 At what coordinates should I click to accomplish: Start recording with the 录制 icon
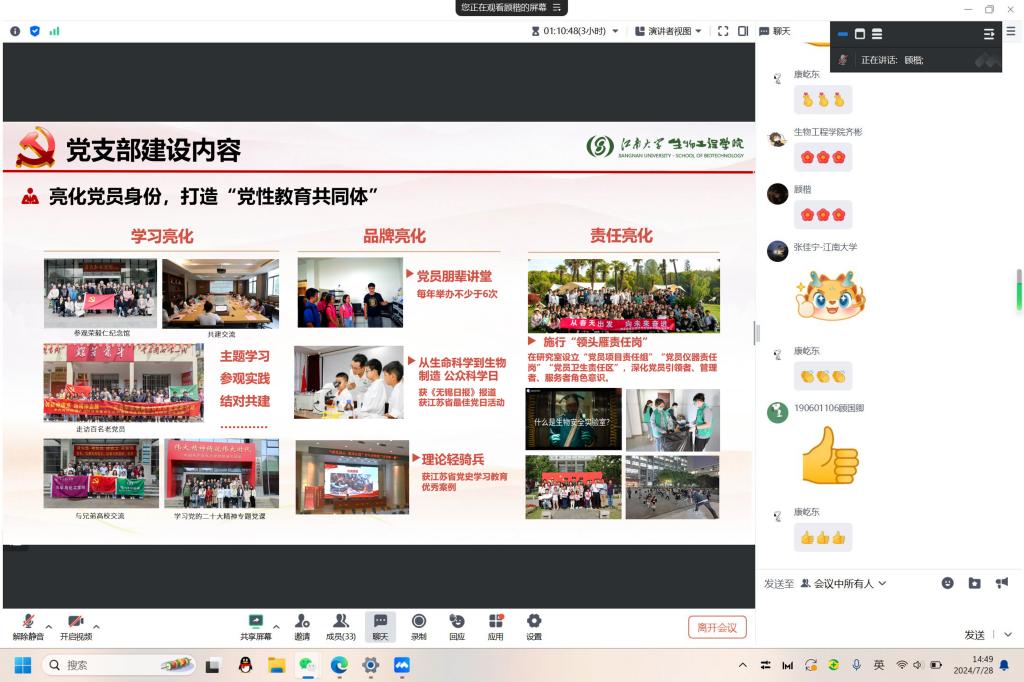(x=419, y=623)
